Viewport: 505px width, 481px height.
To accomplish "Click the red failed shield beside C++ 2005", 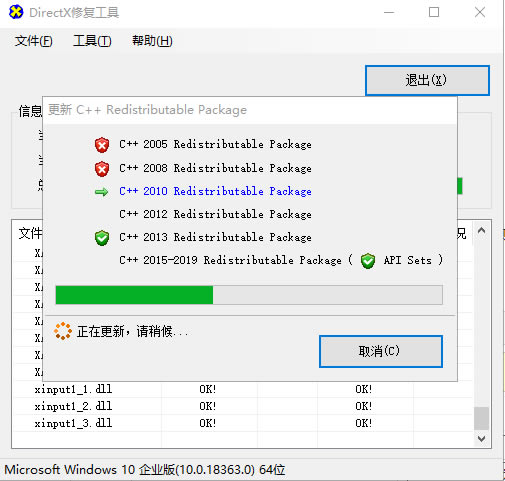I will (102, 145).
